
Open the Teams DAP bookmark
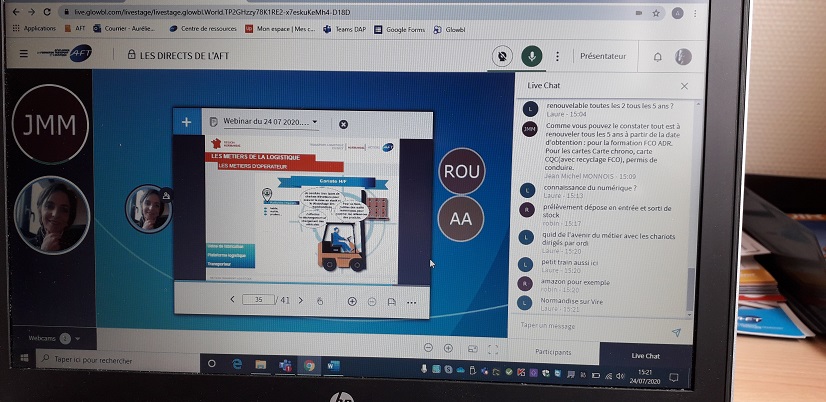[344, 30]
